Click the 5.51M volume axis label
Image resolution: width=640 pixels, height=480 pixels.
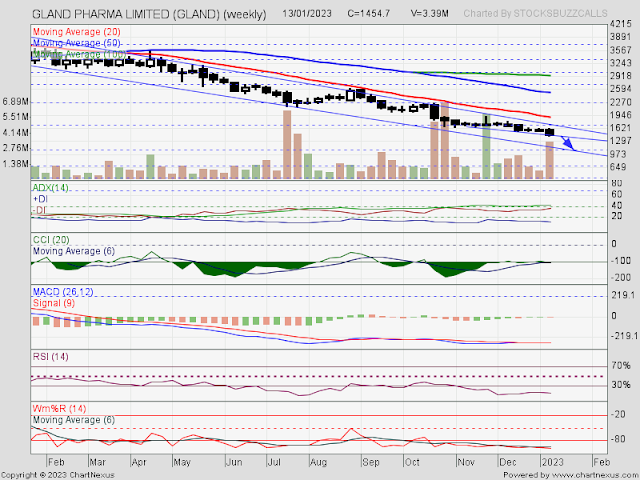(16, 117)
